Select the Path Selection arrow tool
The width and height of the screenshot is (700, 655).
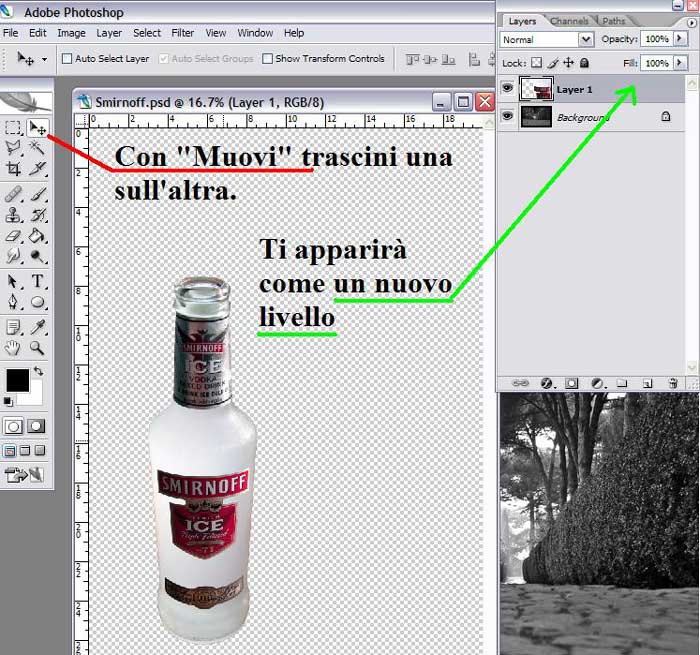click(x=13, y=281)
